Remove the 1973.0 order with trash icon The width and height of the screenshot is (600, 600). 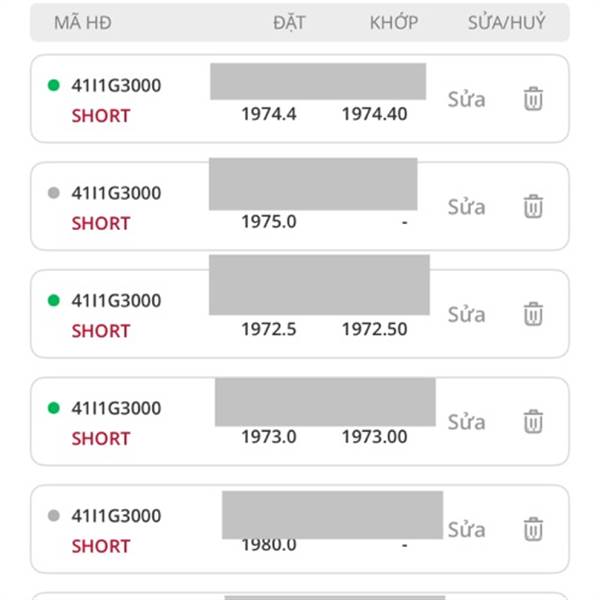point(533,421)
